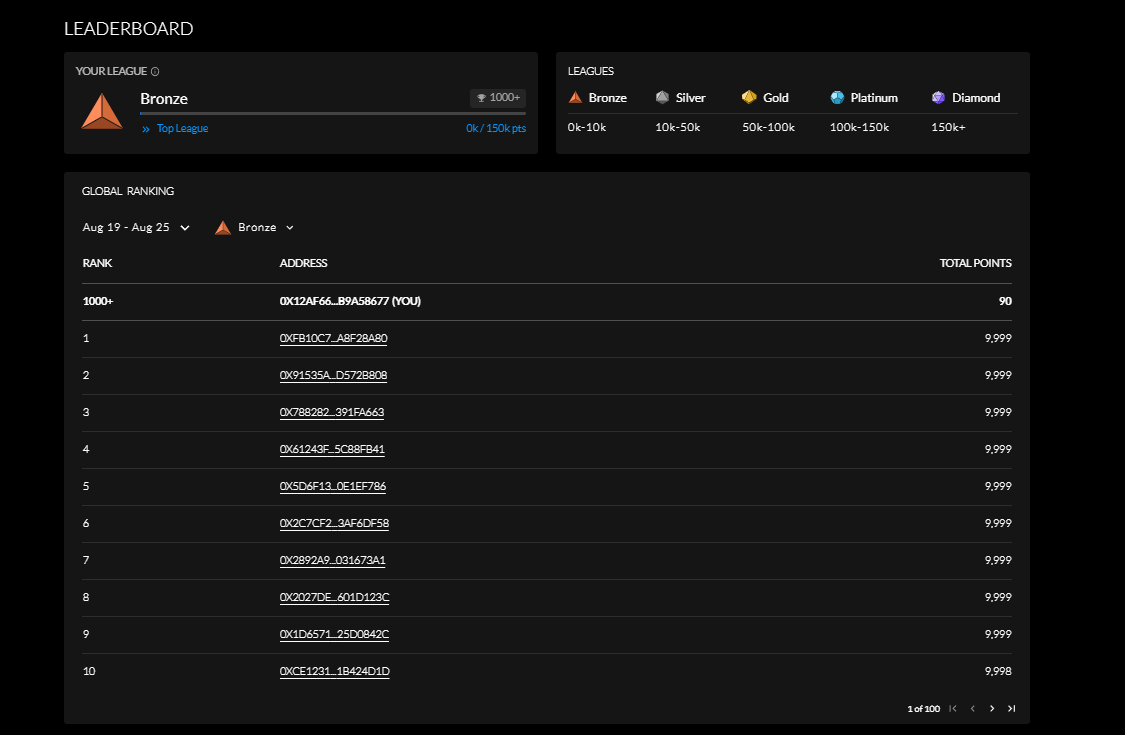Click the Bronze icon in the ranking filter
1125x735 pixels.
(223, 228)
